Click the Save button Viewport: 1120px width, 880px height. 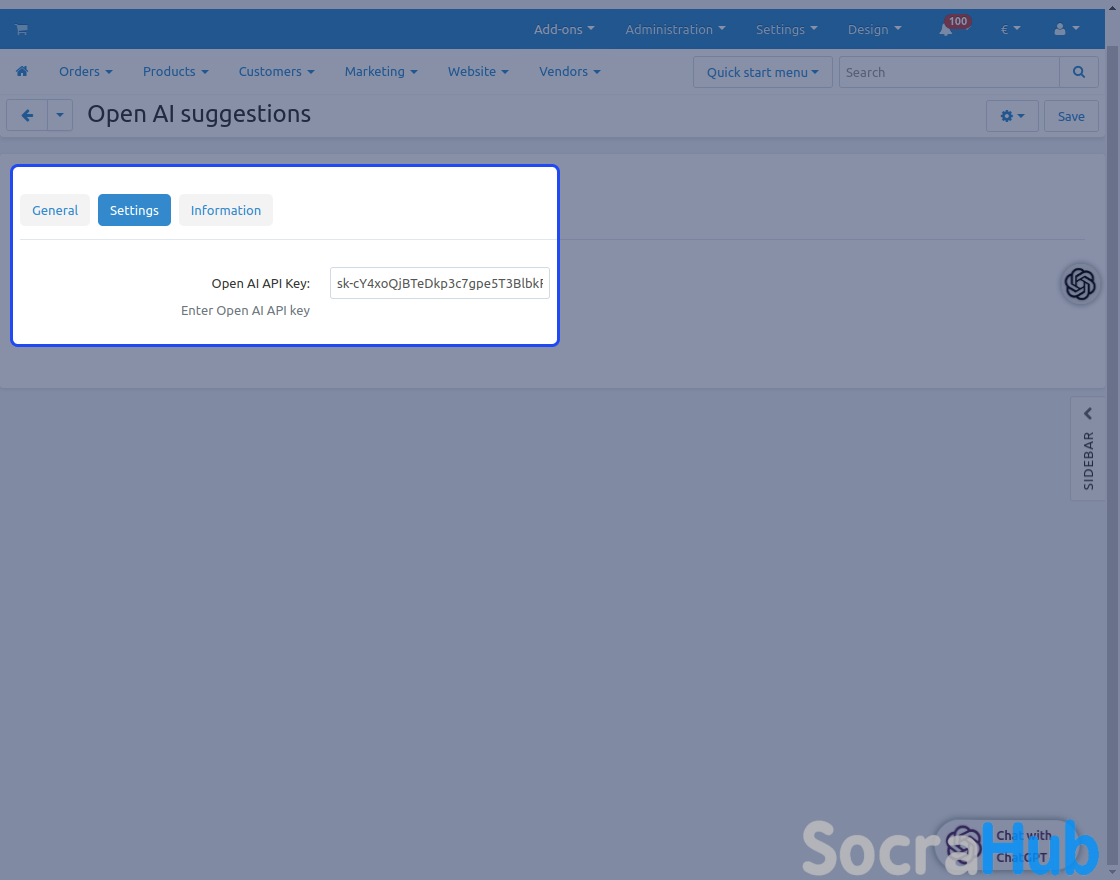tap(1071, 116)
